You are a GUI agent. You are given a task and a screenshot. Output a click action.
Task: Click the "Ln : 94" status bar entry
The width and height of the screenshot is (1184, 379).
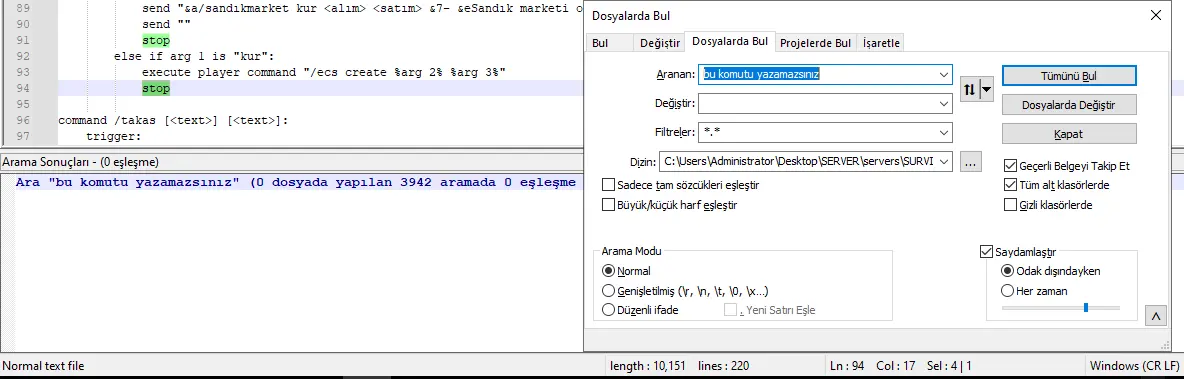[846, 366]
